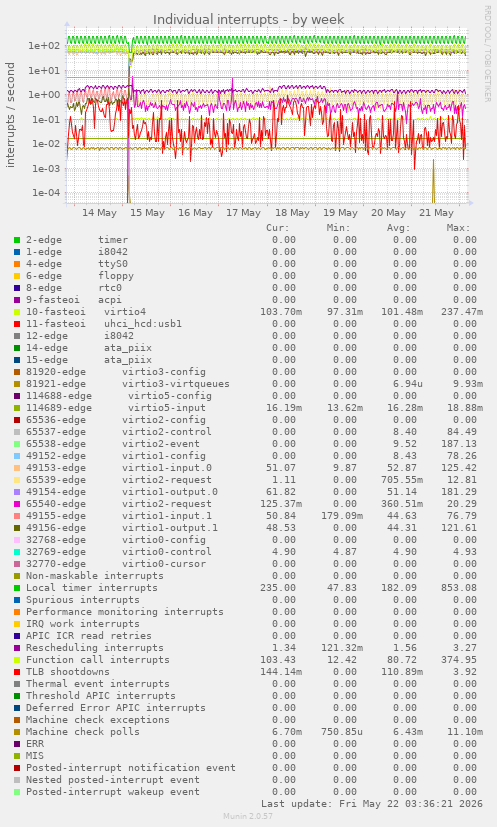Viewport: 497px width, 827px height.
Task: Click the Munin 2.0.57 footer text
Action: pyautogui.click(x=248, y=816)
